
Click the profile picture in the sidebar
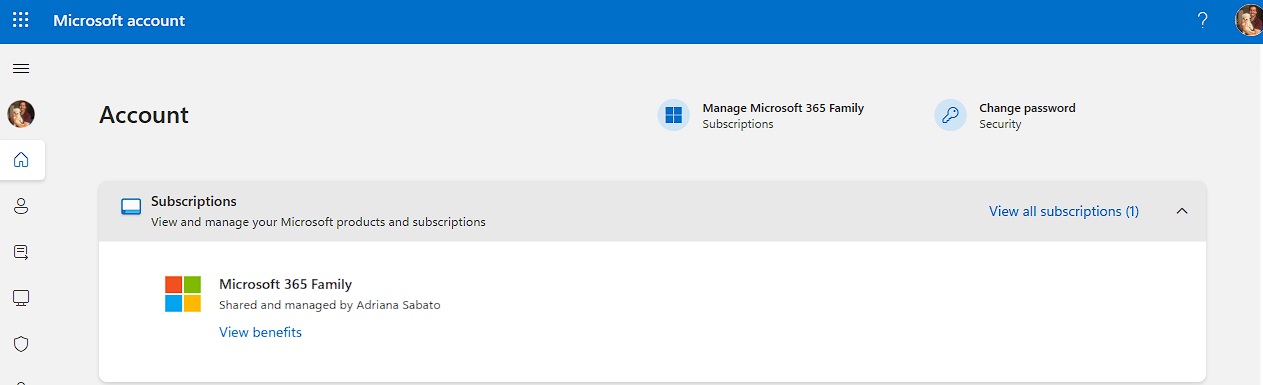[x=21, y=114]
